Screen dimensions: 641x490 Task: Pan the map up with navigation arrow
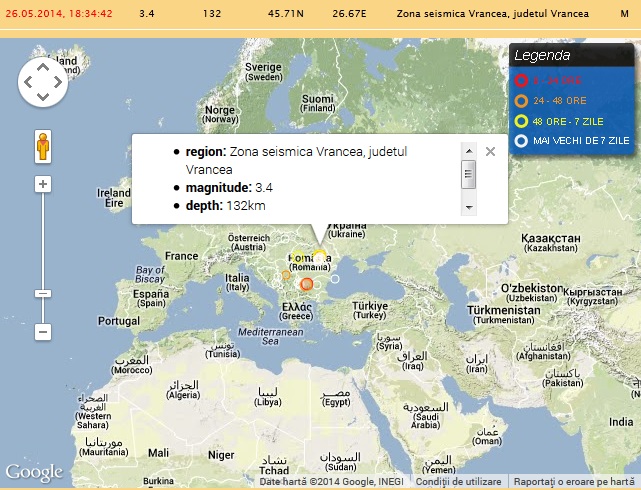43,68
